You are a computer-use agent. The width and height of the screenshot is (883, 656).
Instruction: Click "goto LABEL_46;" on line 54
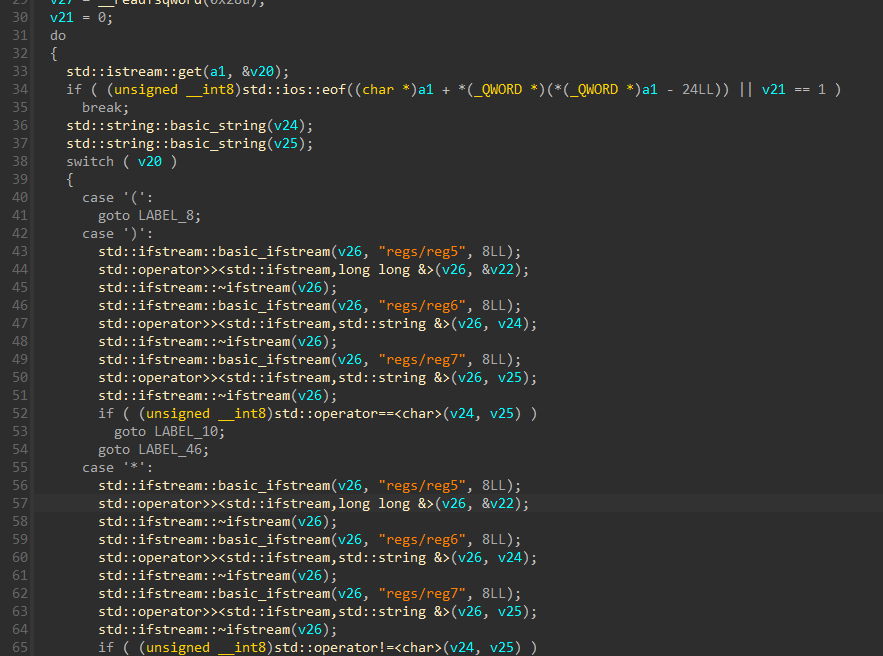(154, 450)
